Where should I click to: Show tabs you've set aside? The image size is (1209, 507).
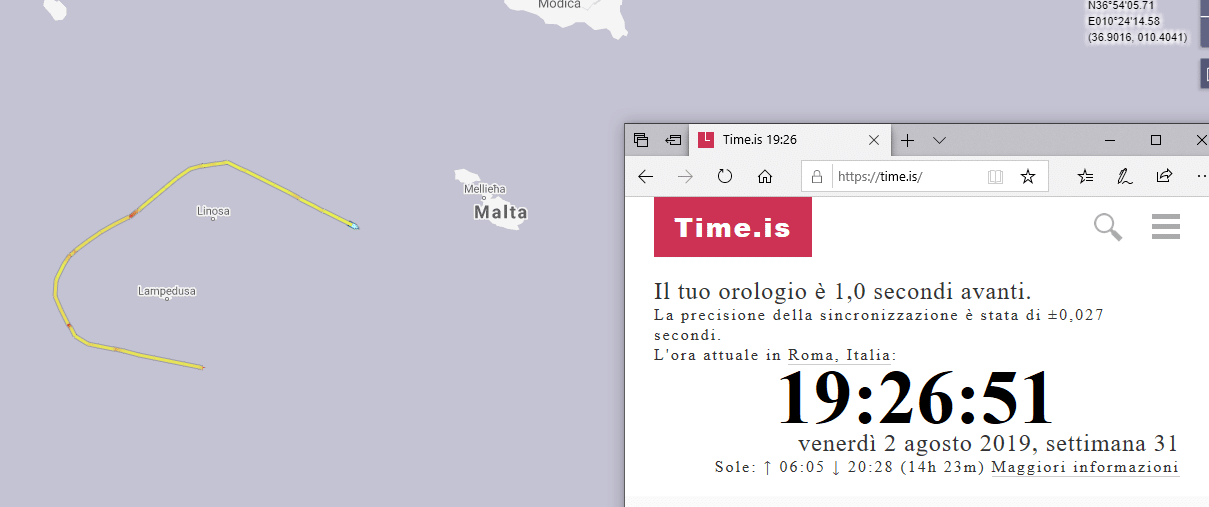642,140
